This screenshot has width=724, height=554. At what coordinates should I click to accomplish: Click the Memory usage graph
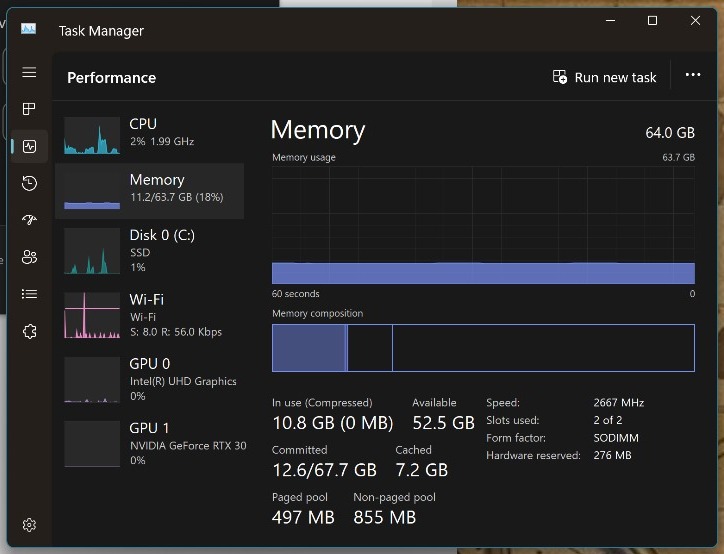[x=483, y=225]
